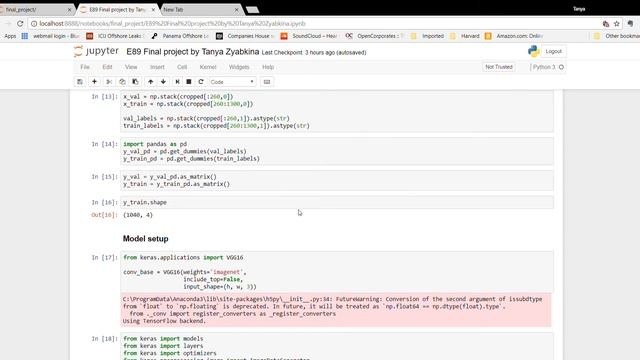Cut selected cells with scissors icon

[109, 82]
